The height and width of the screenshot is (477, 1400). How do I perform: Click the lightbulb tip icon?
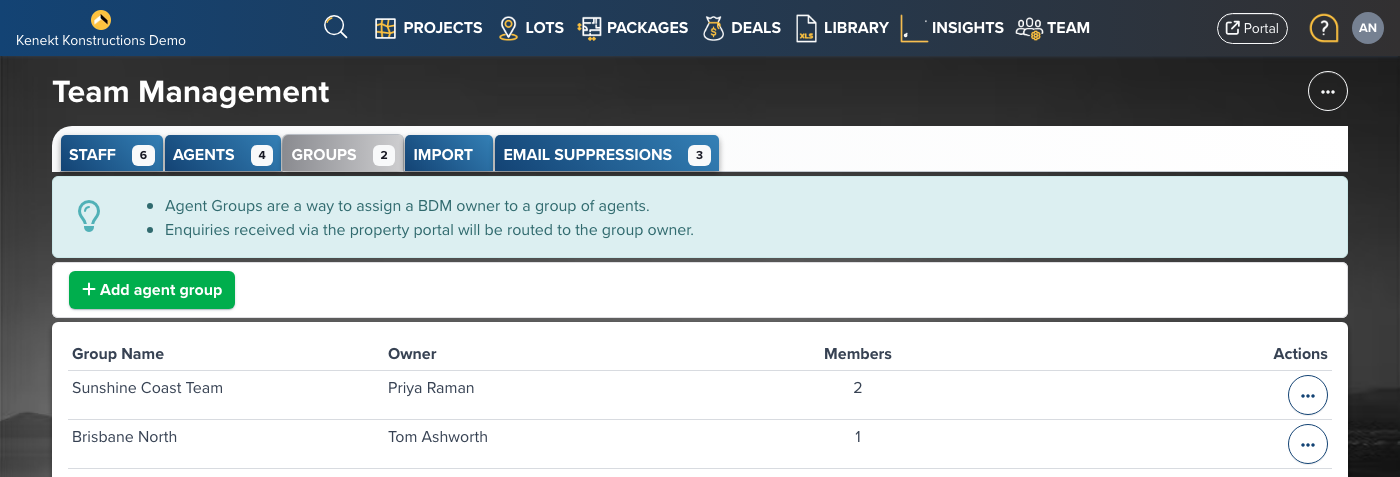coord(89,216)
